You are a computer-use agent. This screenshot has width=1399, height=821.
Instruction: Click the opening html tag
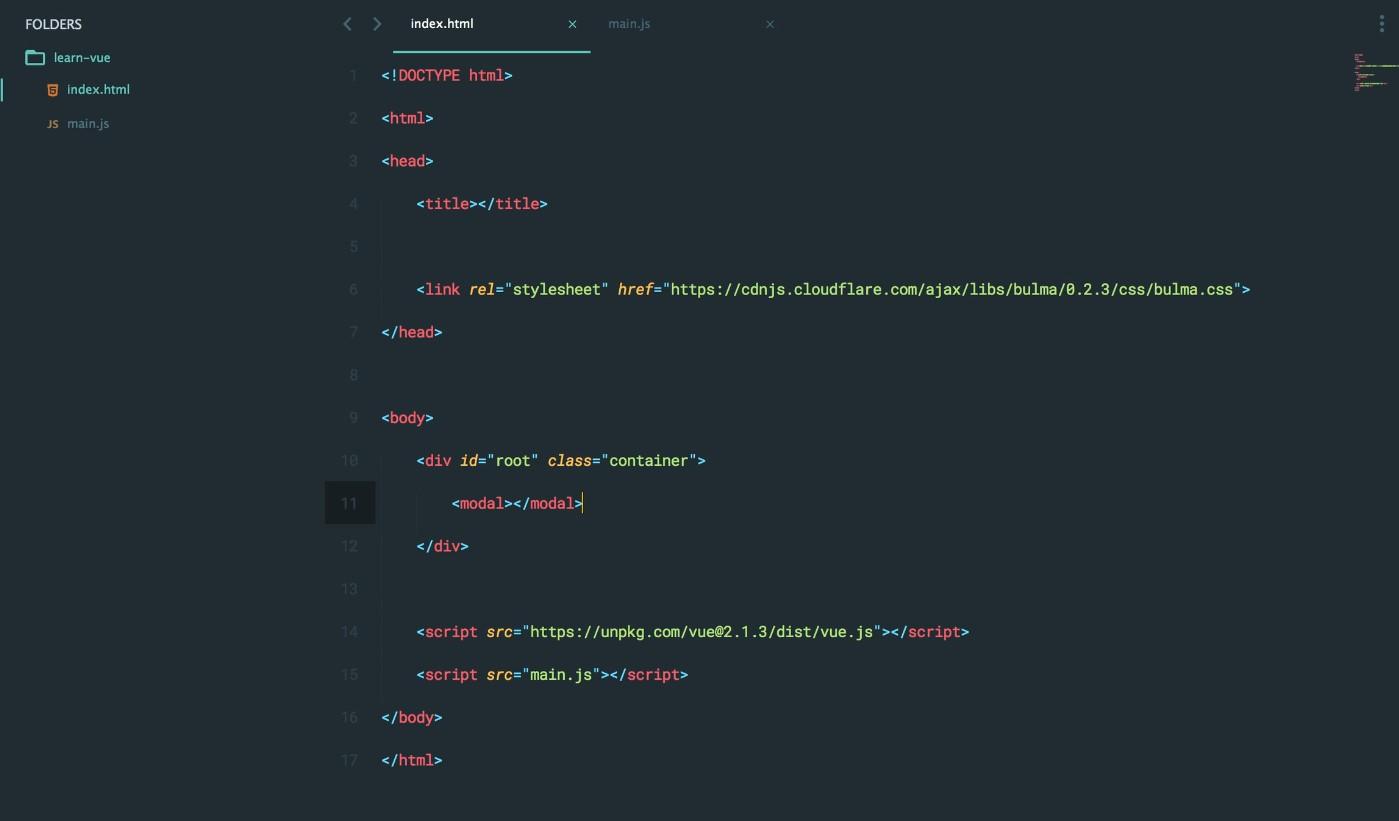[x=407, y=118]
